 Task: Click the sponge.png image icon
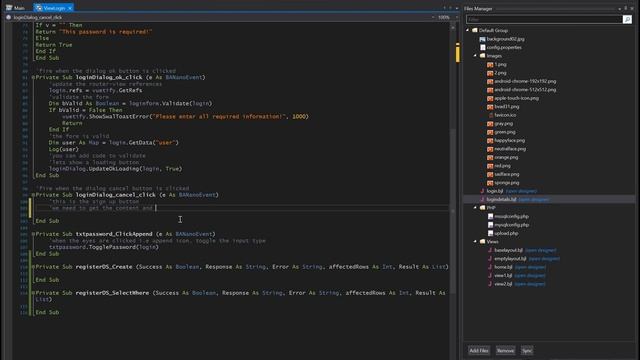(x=490, y=183)
